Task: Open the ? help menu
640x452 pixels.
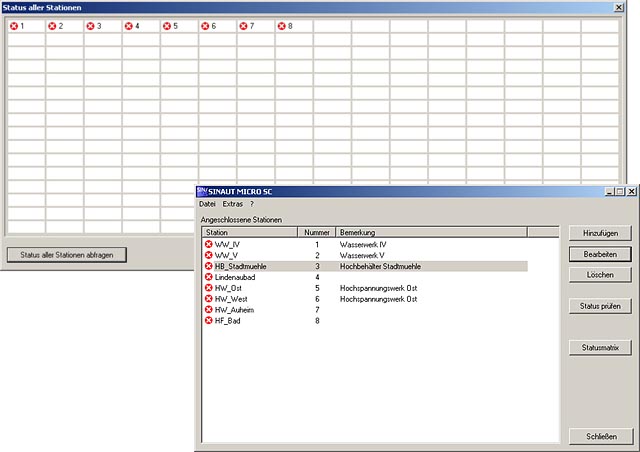Action: 252,204
